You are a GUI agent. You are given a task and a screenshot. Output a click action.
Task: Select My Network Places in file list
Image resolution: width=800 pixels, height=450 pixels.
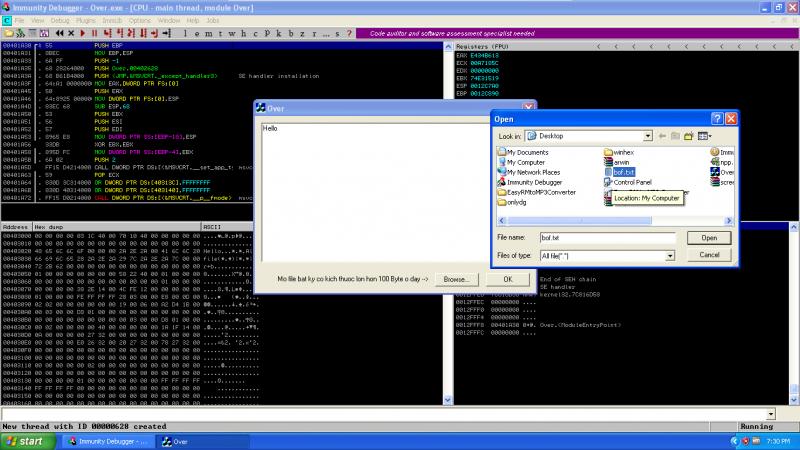click(529, 172)
